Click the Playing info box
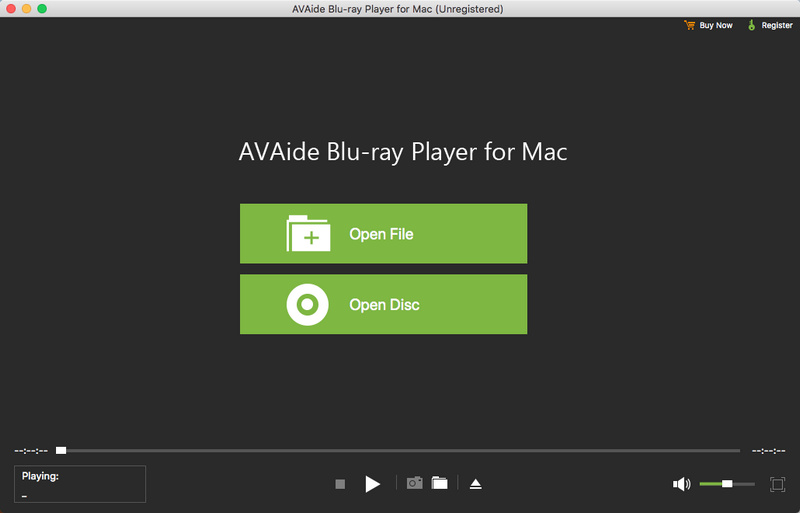The height and width of the screenshot is (513, 800). click(x=80, y=483)
